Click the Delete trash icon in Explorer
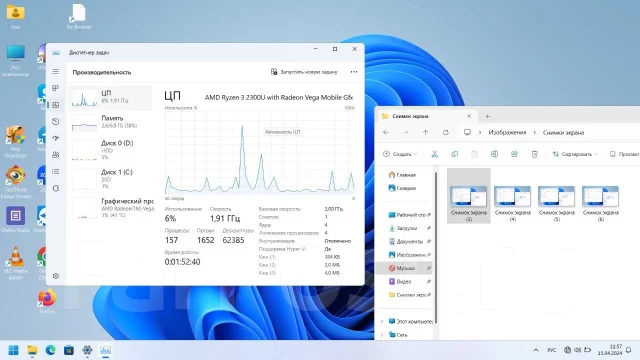Image resolution: width=640 pixels, height=360 pixels. pos(534,154)
